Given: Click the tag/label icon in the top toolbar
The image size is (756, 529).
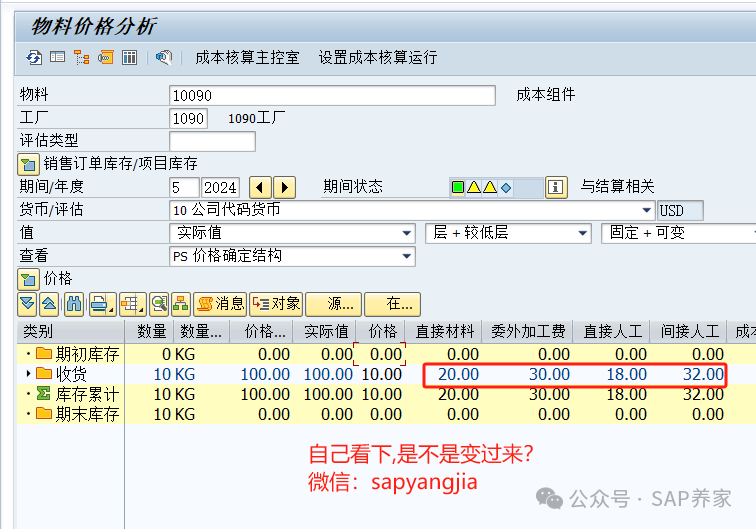Looking at the screenshot, I should tap(164, 57).
